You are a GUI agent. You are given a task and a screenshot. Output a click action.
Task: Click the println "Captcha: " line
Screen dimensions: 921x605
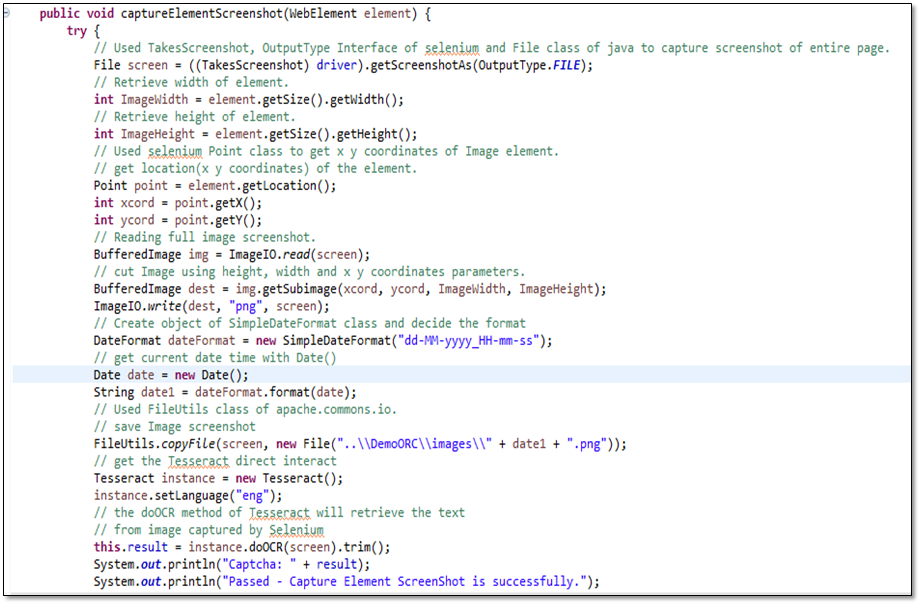(x=232, y=564)
